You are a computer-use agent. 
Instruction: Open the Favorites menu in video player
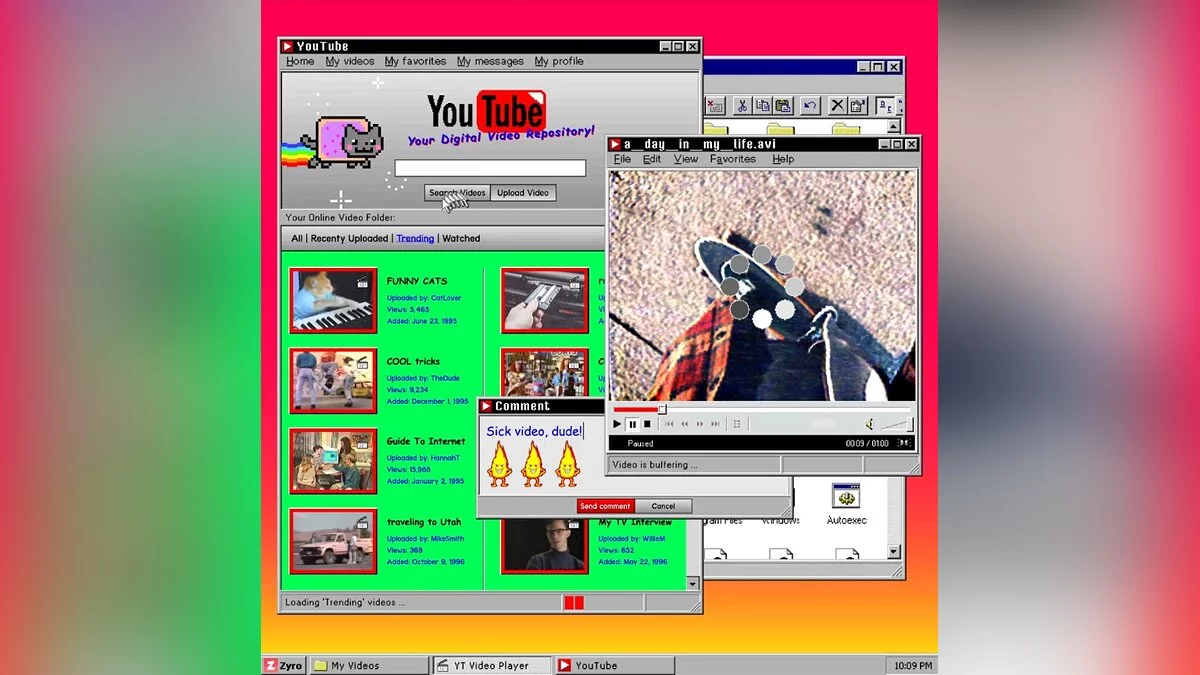(733, 159)
